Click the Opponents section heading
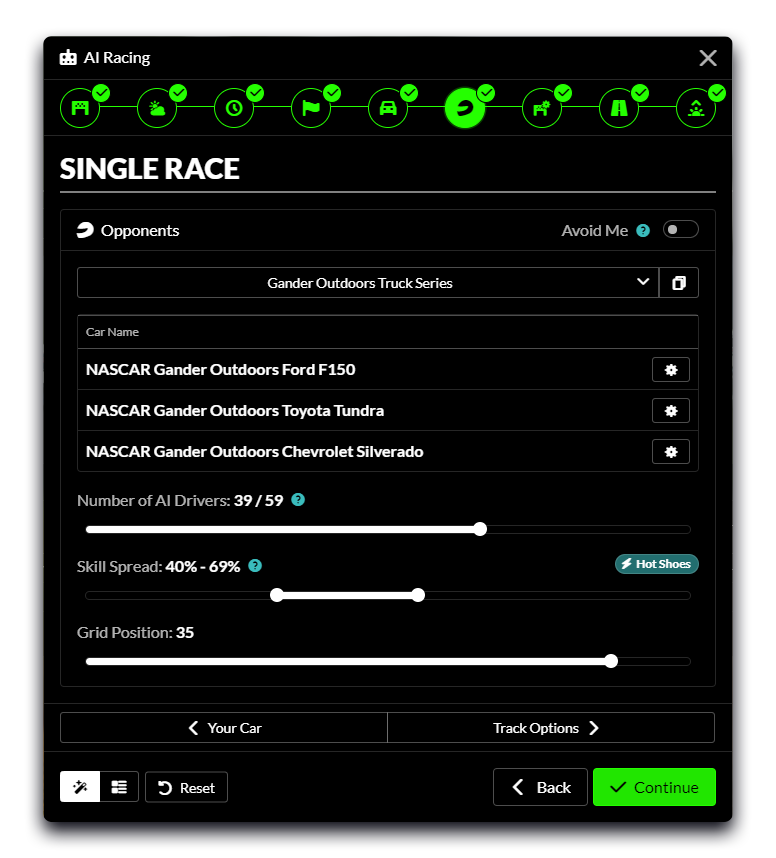Viewport: 776px width, 858px height. point(140,231)
